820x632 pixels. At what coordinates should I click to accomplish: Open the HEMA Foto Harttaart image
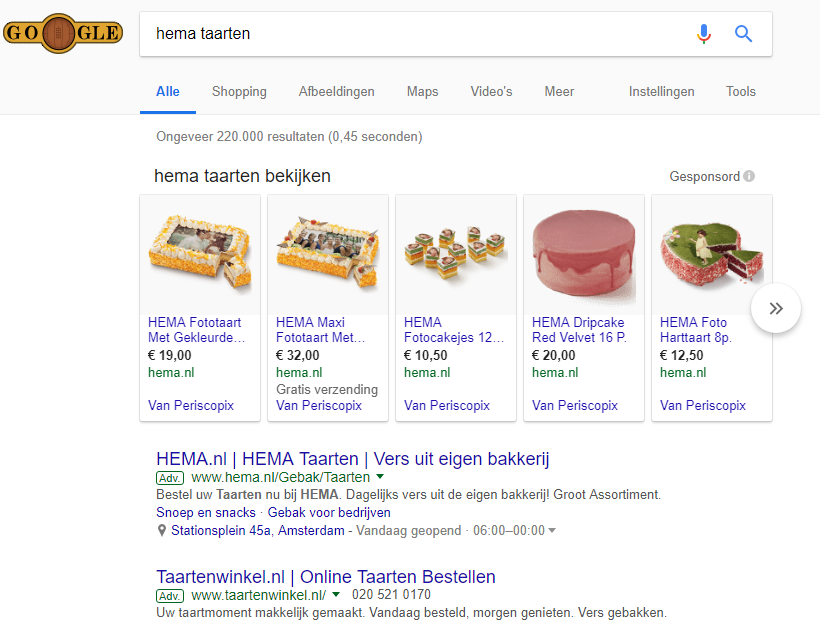coord(712,254)
